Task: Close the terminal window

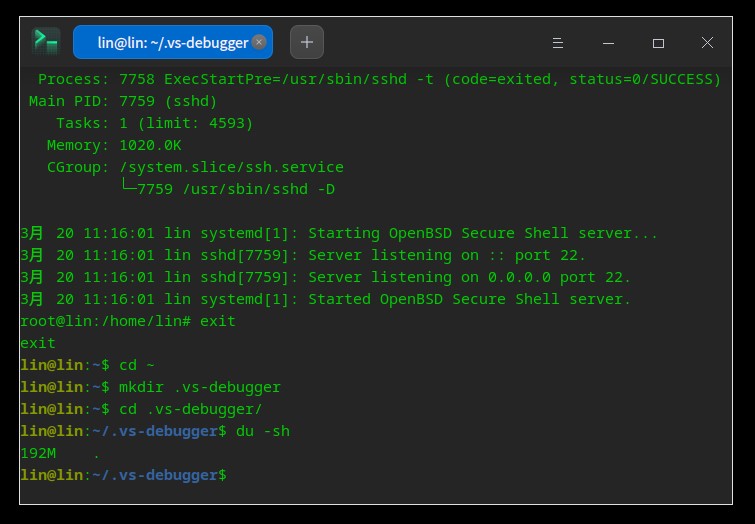Action: [707, 42]
